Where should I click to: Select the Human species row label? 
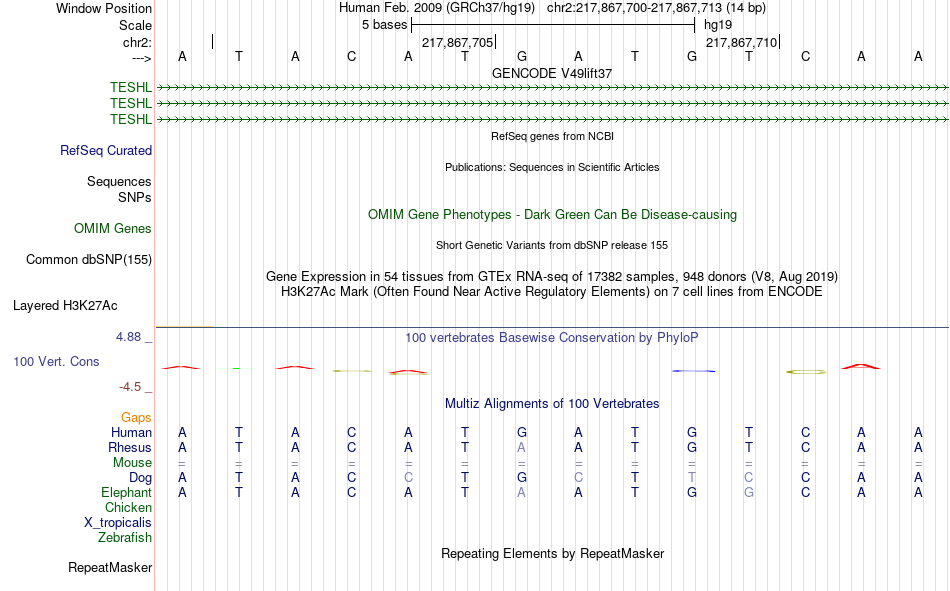(131, 432)
